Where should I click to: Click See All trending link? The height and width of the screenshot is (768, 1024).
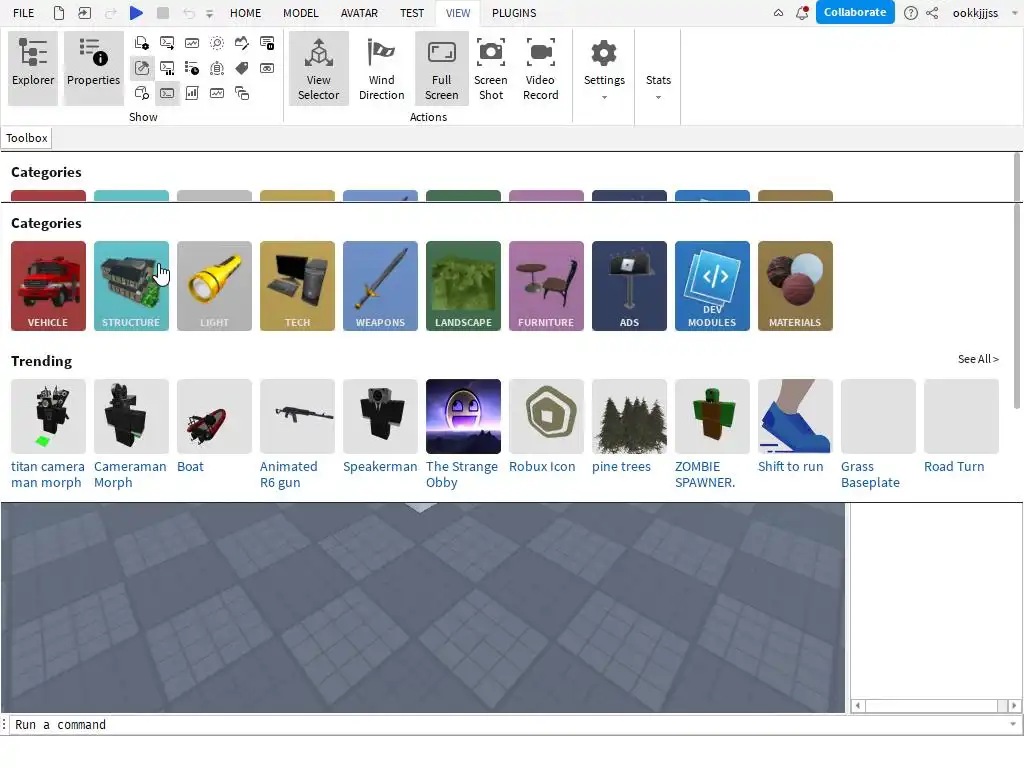(978, 359)
